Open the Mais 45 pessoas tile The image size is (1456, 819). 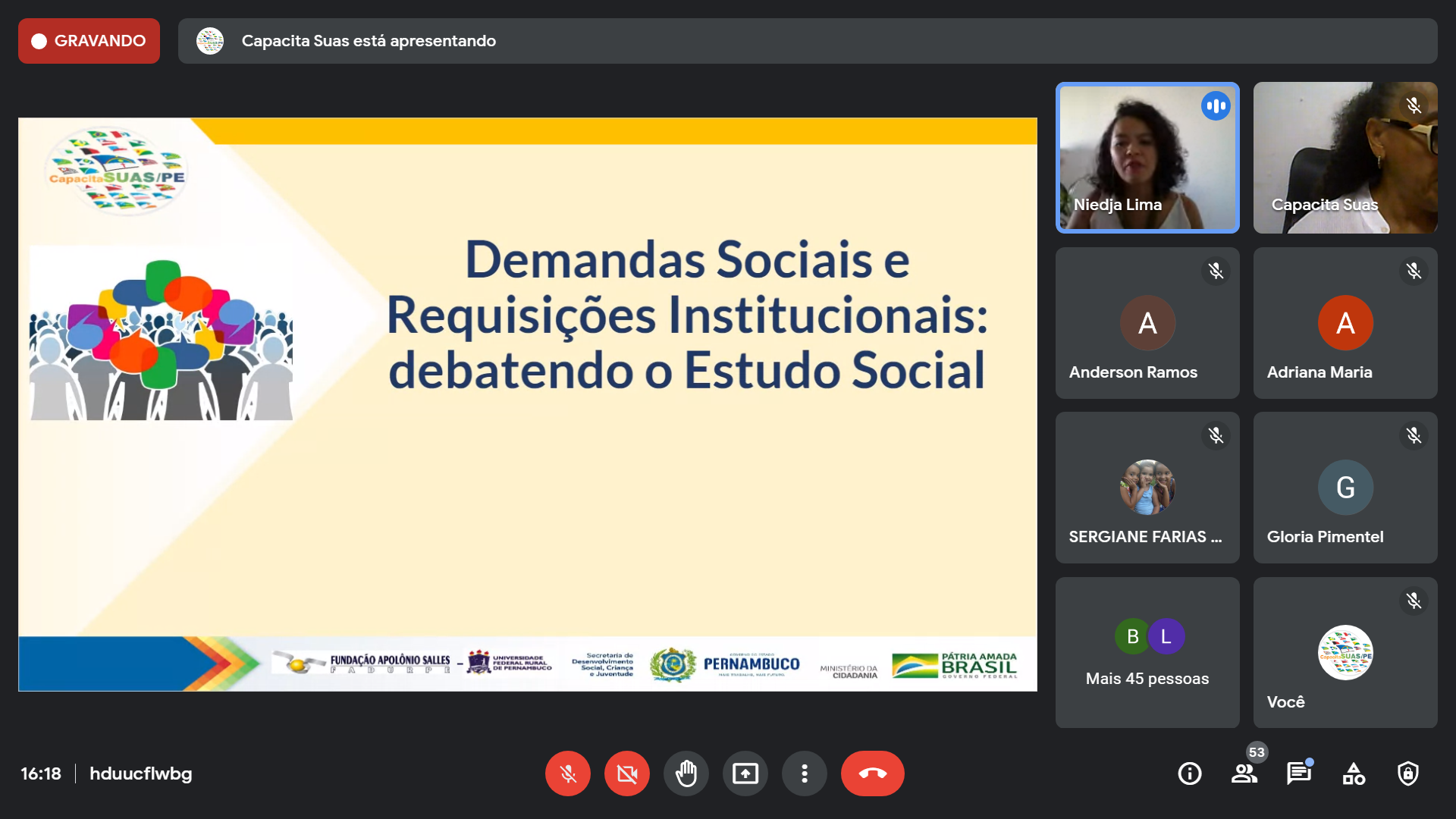(1147, 652)
